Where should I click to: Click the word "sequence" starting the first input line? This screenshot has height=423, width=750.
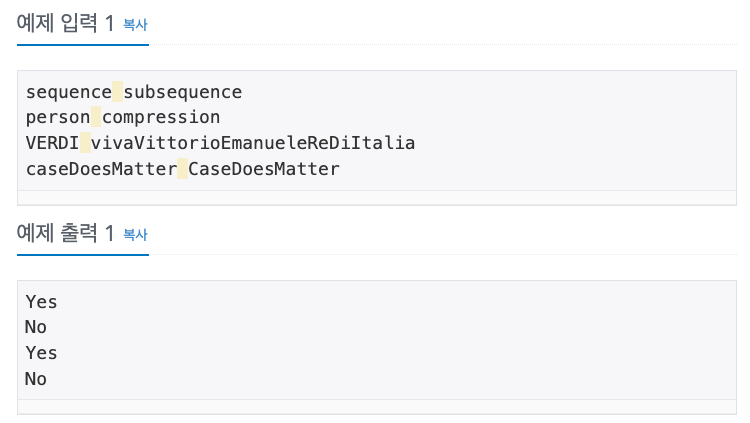pos(68,92)
